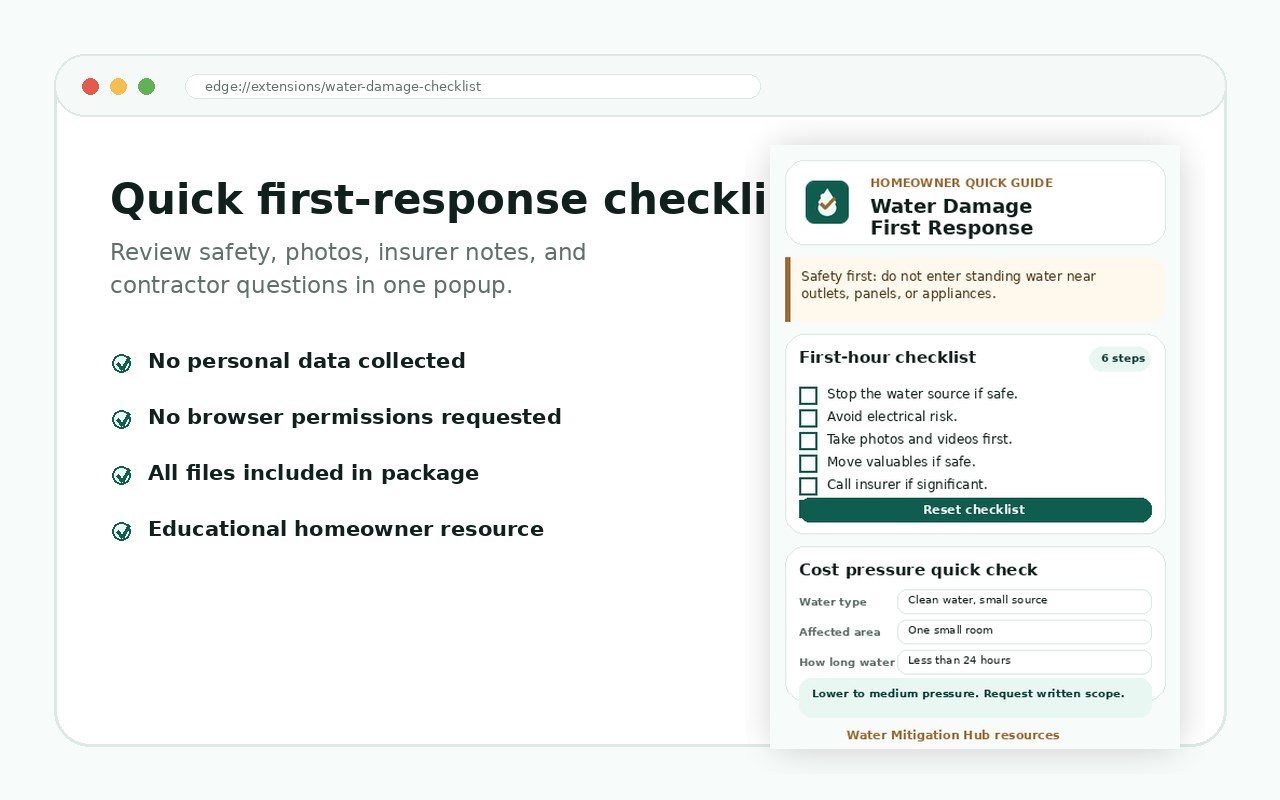Viewport: 1280px width, 800px height.
Task: Click the 'Quick first-response' page headline
Action: [439, 199]
